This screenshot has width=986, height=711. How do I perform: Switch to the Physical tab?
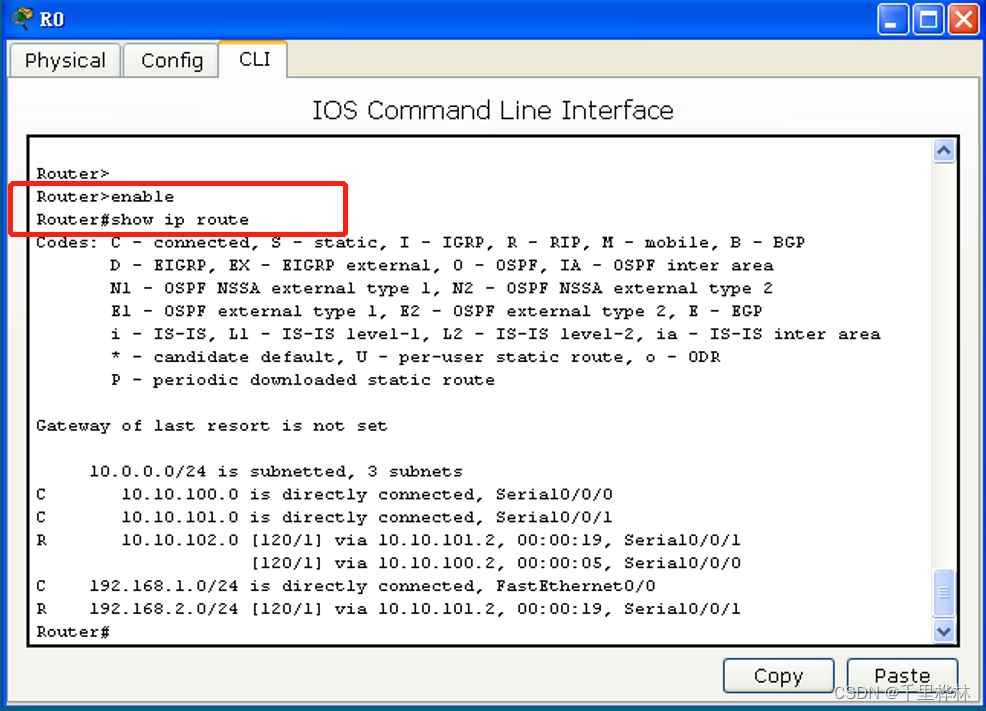coord(65,60)
